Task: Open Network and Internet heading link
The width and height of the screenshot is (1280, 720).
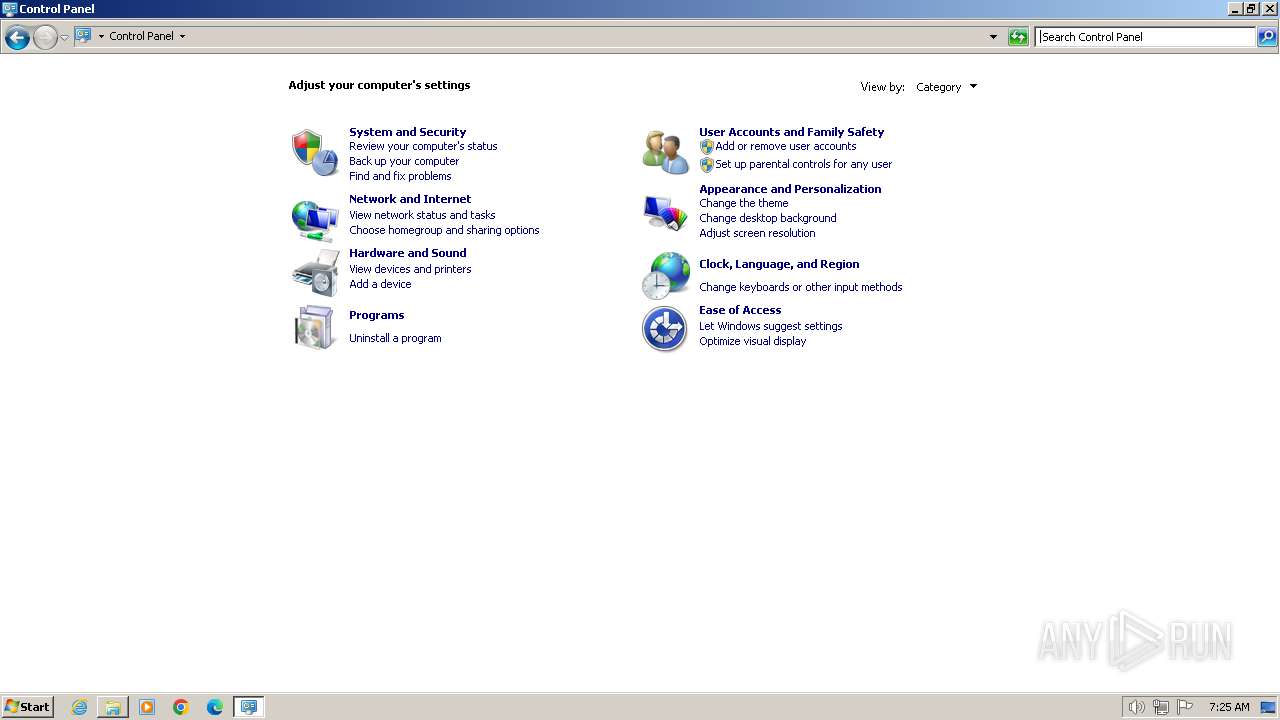Action: point(410,199)
